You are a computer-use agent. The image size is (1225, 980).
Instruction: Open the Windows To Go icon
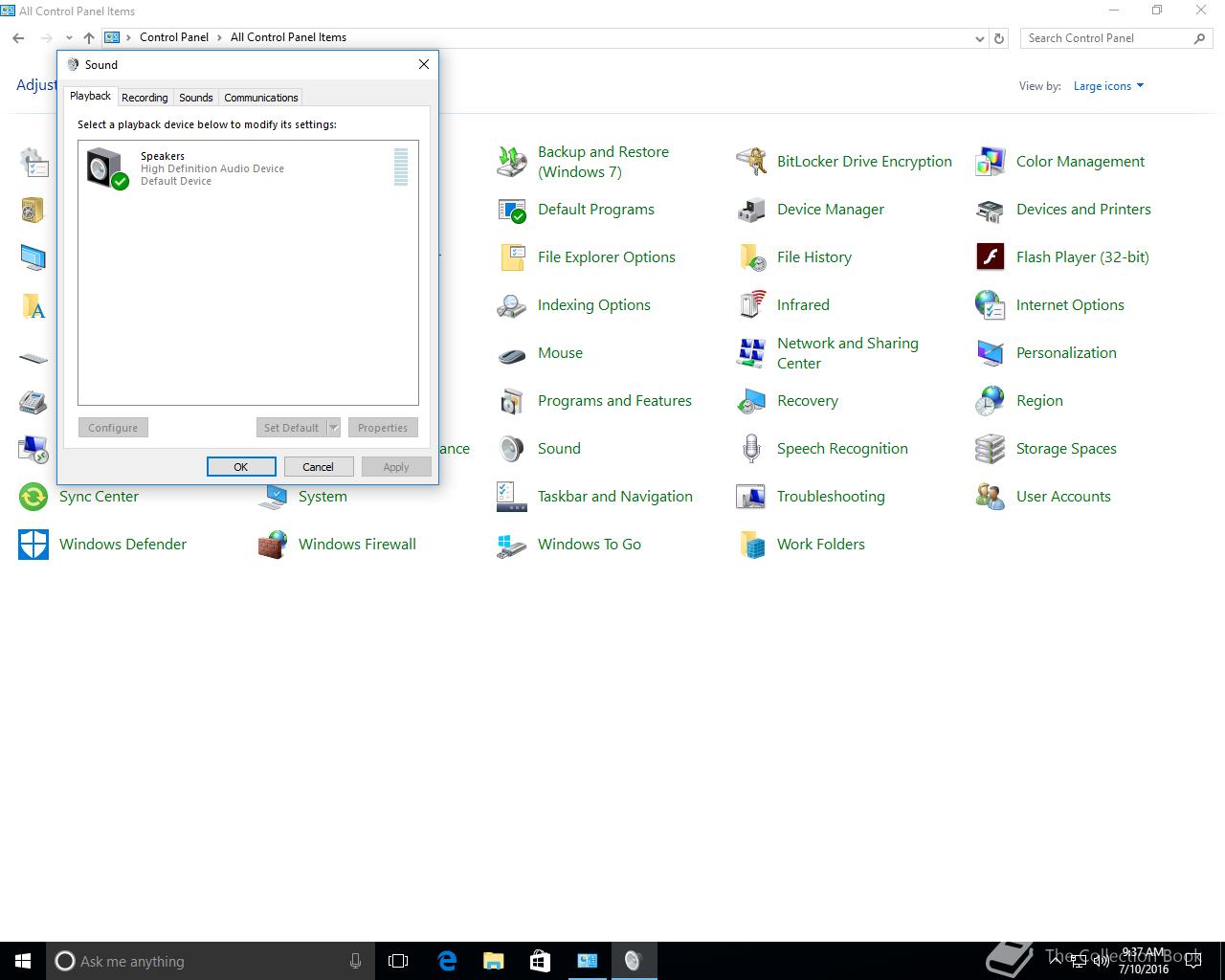[511, 545]
